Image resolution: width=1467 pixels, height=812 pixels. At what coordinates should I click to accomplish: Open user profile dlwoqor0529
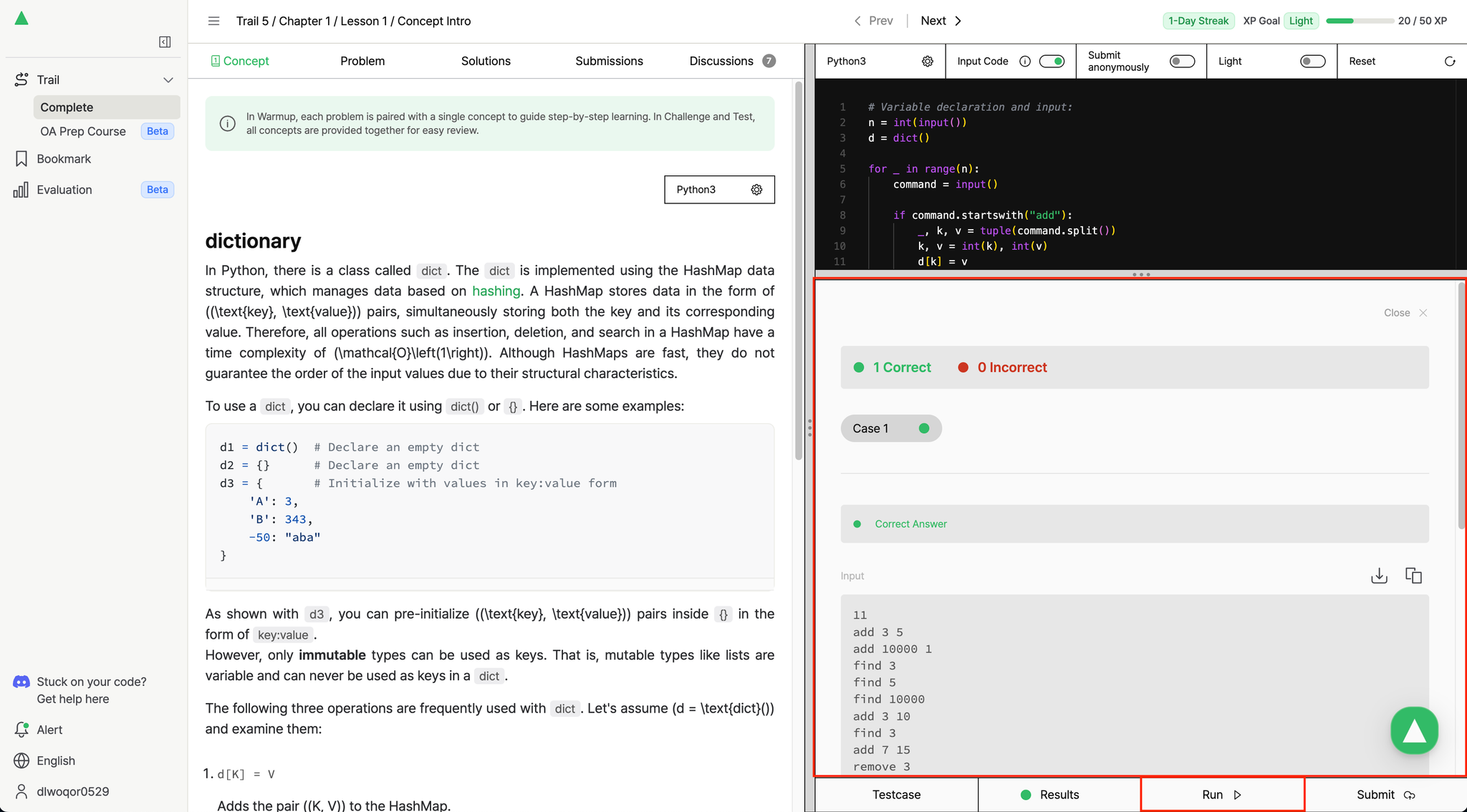62,791
